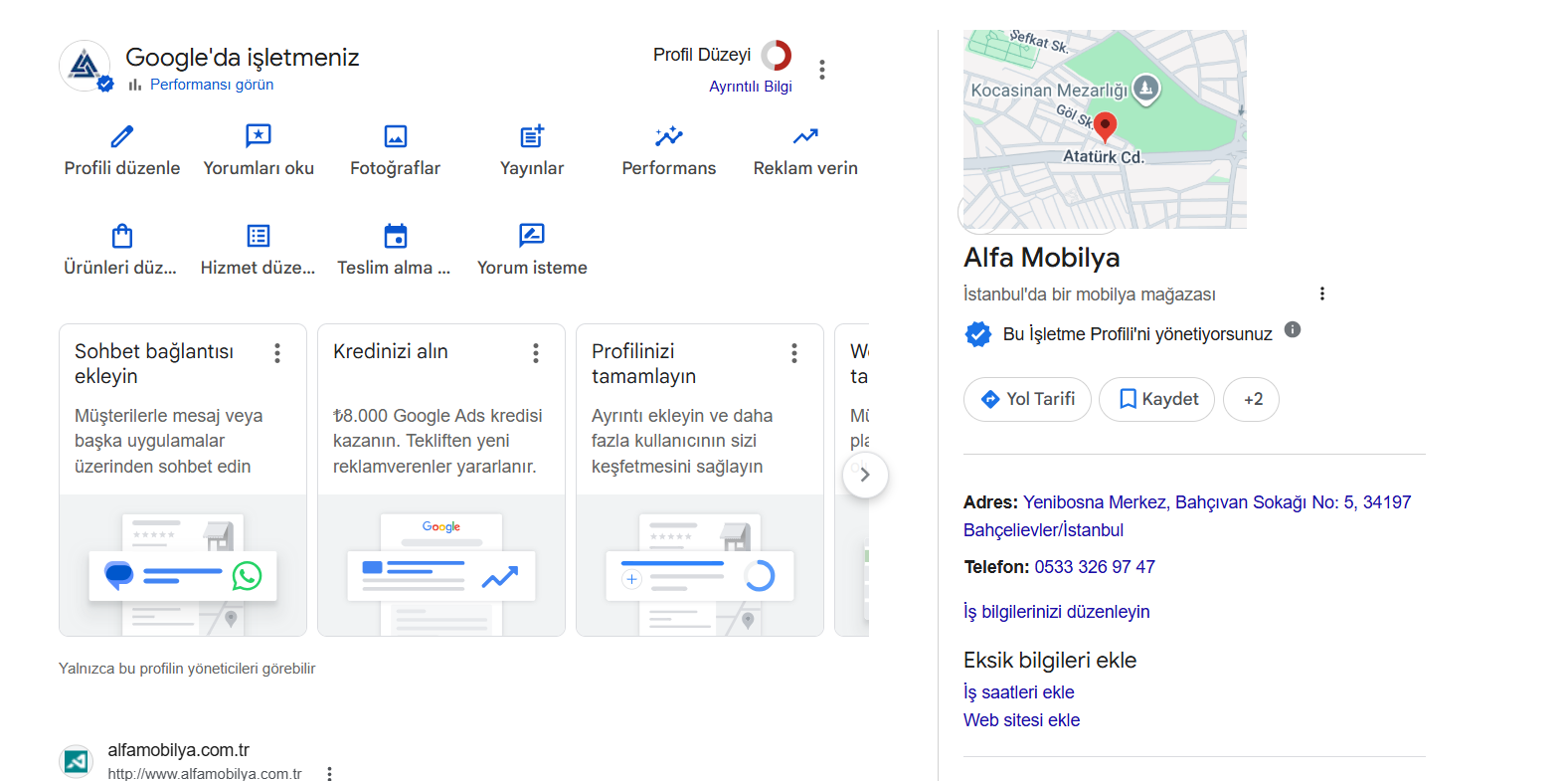Open the business profile header three-dot menu
This screenshot has width=1568, height=781.
(x=821, y=70)
